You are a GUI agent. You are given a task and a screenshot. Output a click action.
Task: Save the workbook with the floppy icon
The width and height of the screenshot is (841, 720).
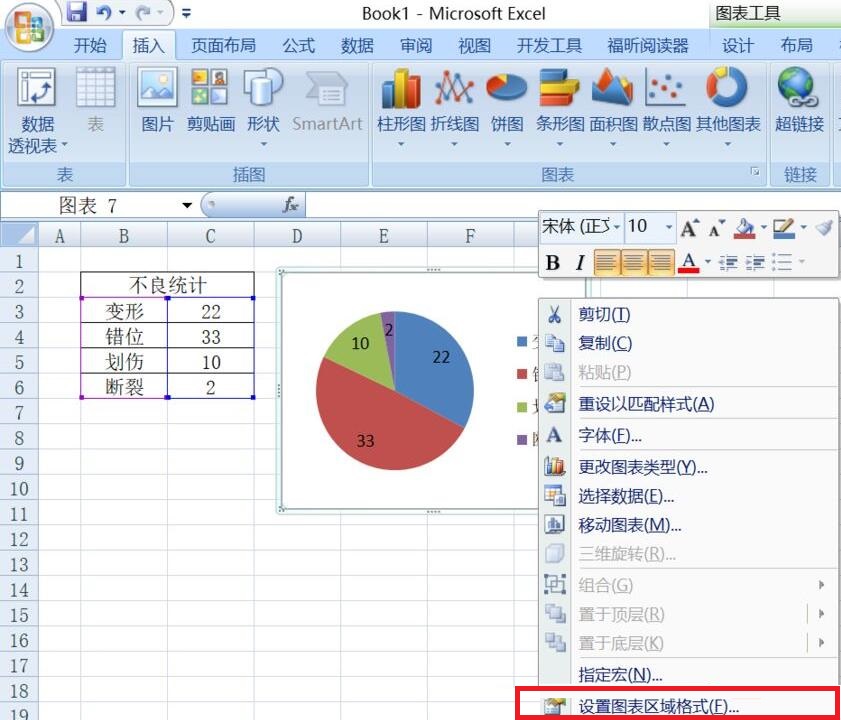pos(77,12)
